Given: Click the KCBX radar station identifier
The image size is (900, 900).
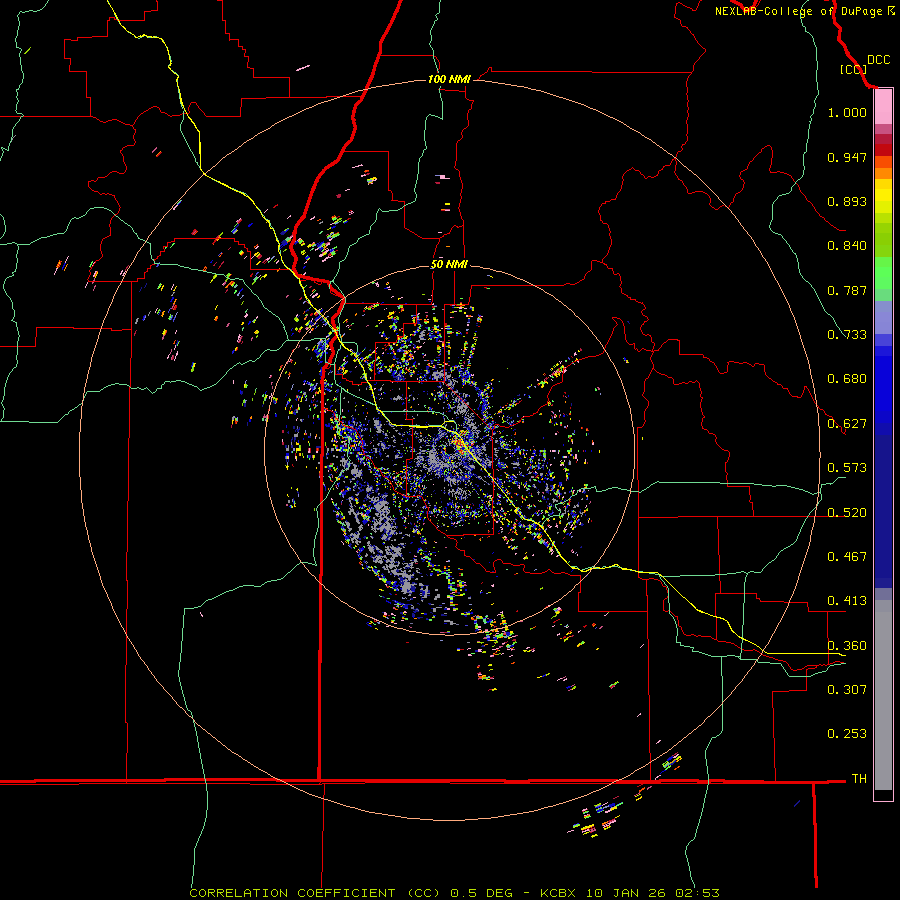Looking at the screenshot, I should click(560, 893).
